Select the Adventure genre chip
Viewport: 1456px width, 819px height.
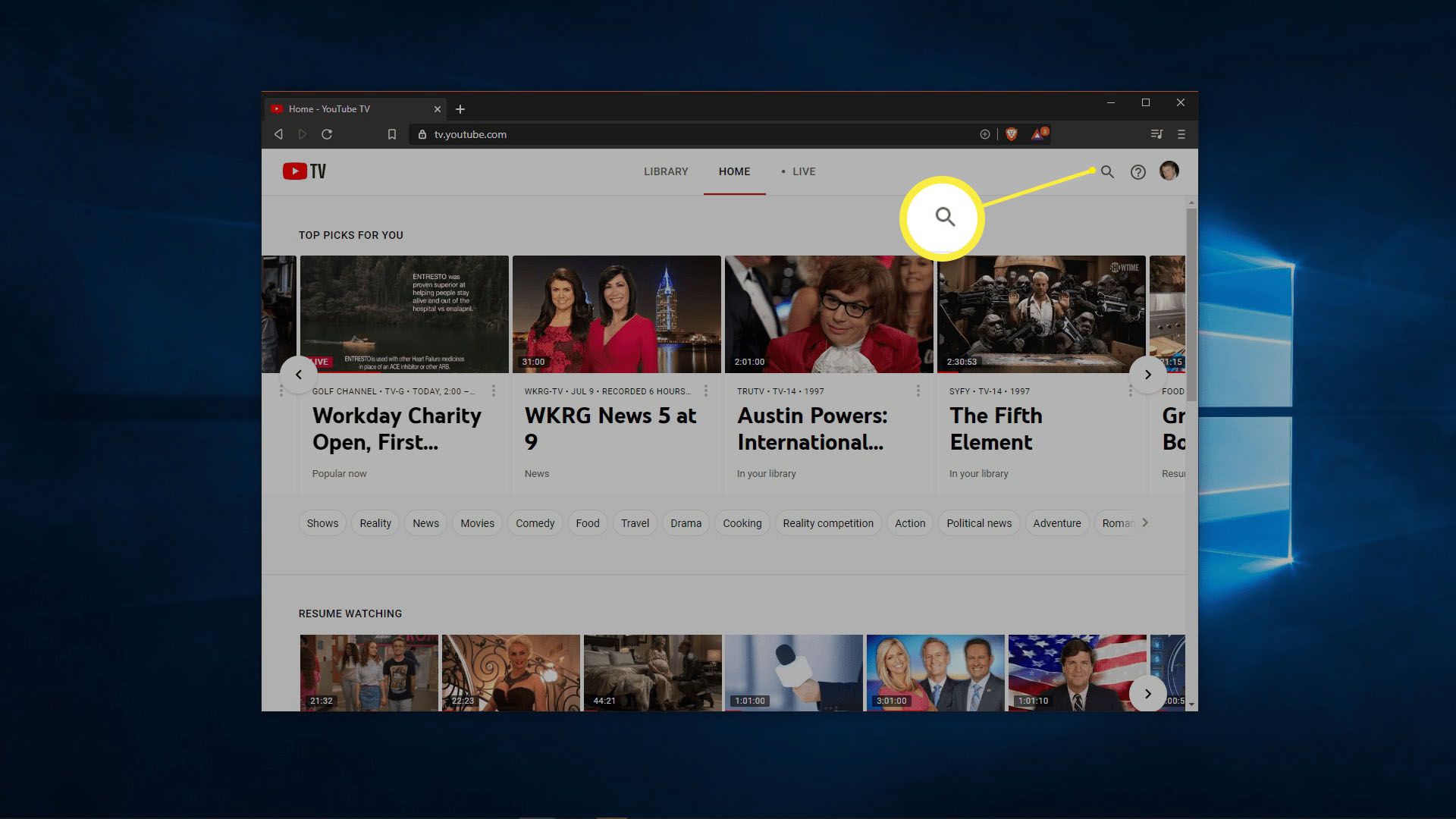point(1057,523)
